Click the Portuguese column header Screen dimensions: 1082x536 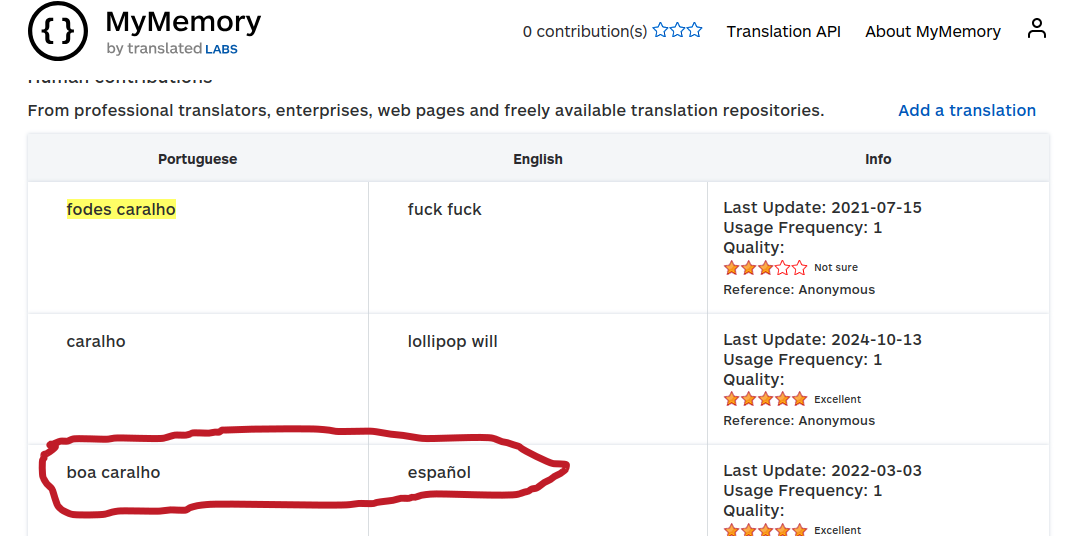[197, 159]
